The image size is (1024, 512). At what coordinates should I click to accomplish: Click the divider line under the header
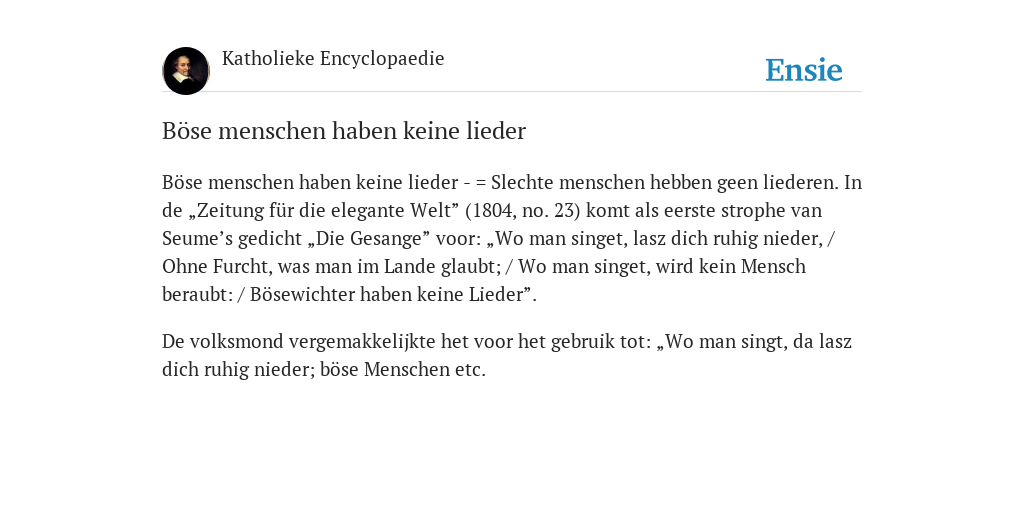click(512, 92)
